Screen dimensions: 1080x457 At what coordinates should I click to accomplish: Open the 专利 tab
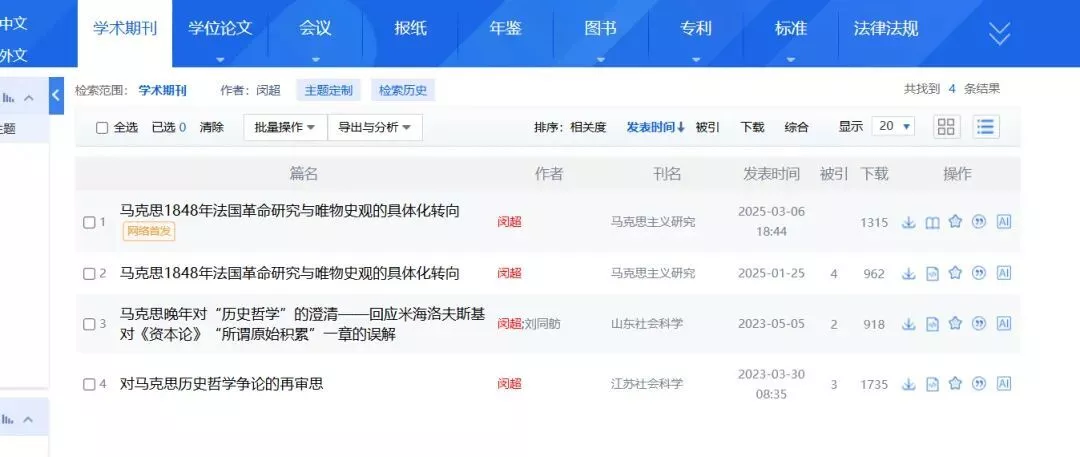click(695, 28)
